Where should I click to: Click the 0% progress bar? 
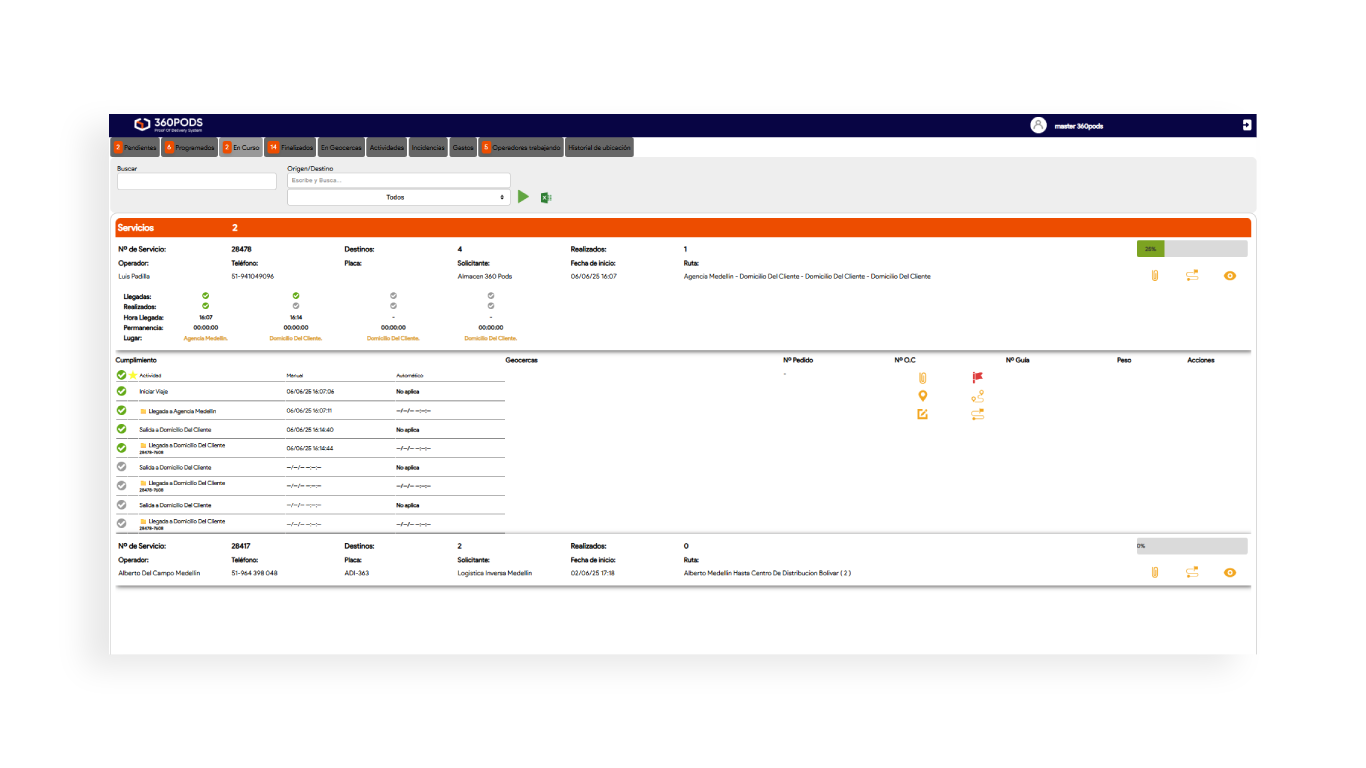pyautogui.click(x=1192, y=546)
